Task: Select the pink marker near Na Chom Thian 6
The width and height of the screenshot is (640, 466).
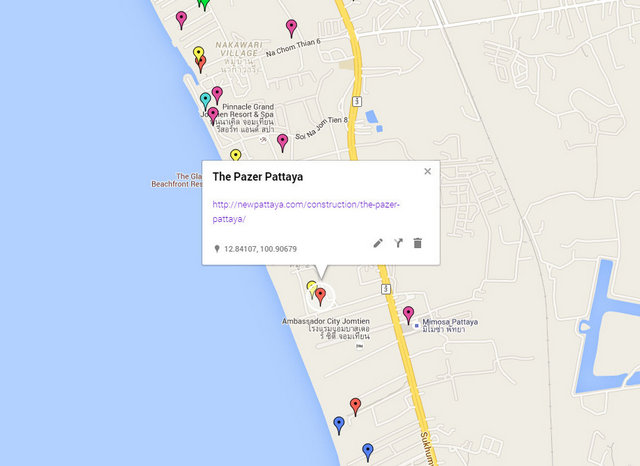Action: (291, 28)
